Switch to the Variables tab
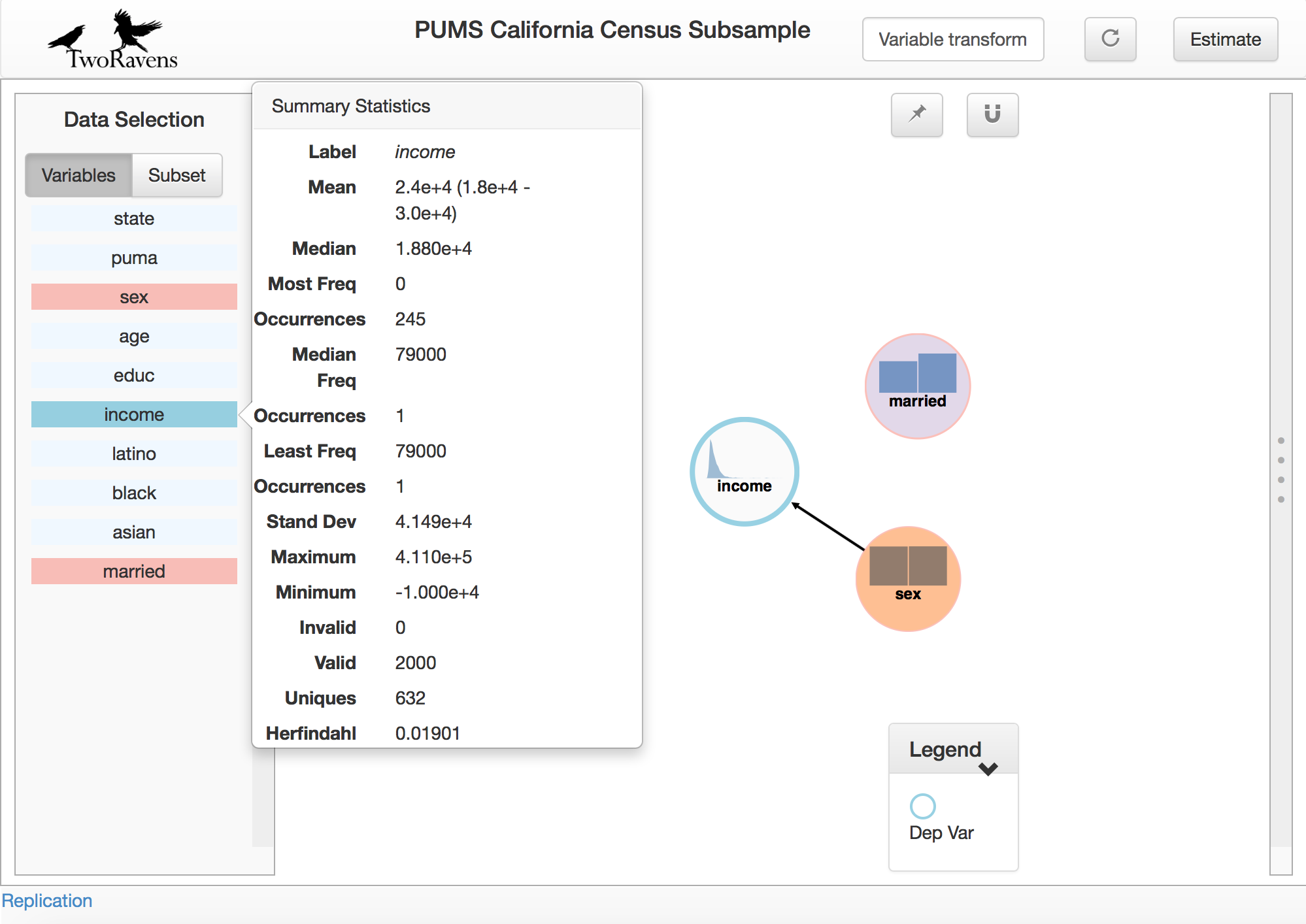This screenshot has width=1306, height=924. 78,175
